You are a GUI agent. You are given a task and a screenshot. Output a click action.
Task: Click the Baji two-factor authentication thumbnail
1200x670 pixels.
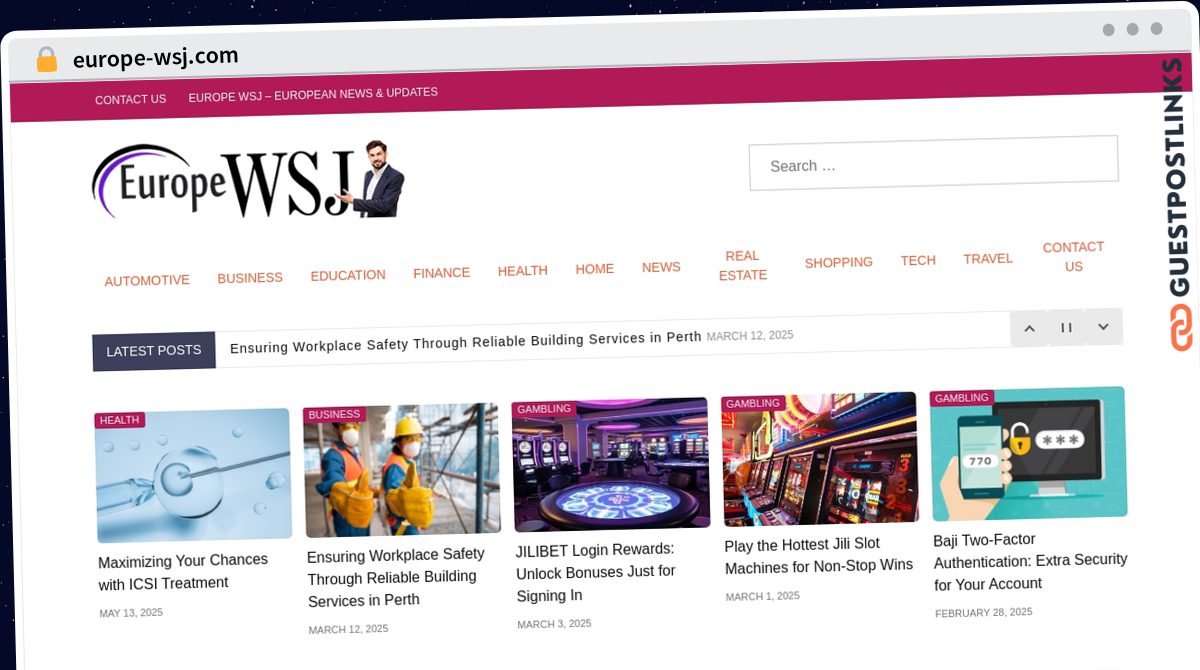tap(1028, 453)
